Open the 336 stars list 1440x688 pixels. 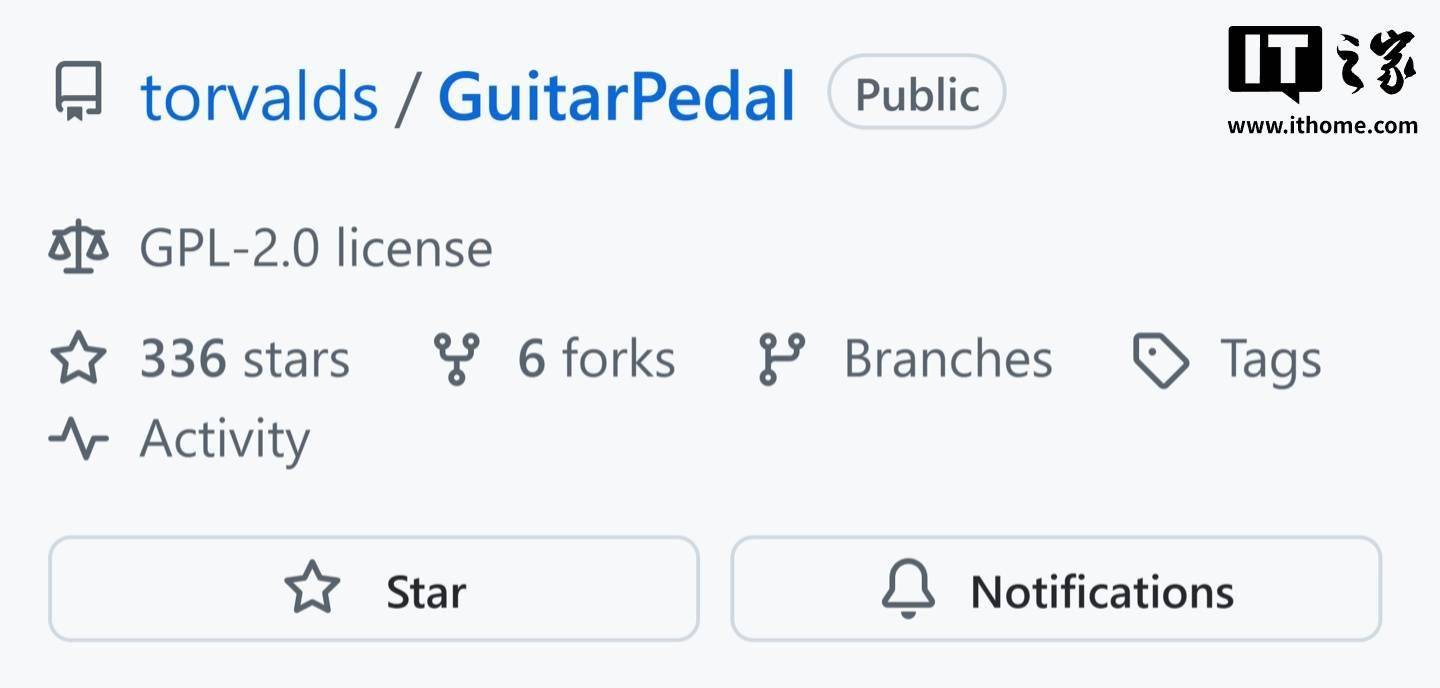tap(245, 360)
